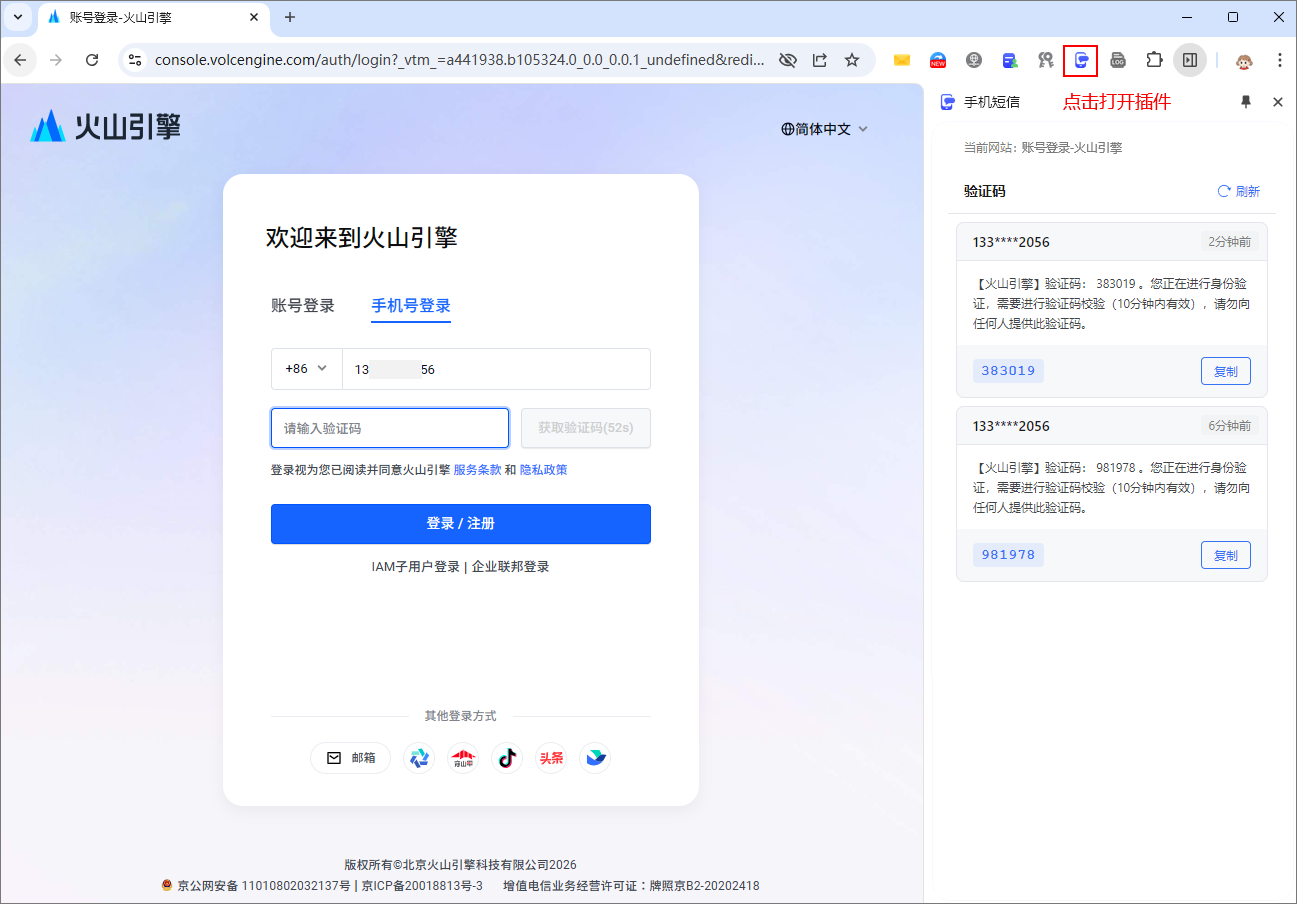Click the crossed-out eye icon in address bar
Screen dimensions: 1297x904
coord(788,60)
